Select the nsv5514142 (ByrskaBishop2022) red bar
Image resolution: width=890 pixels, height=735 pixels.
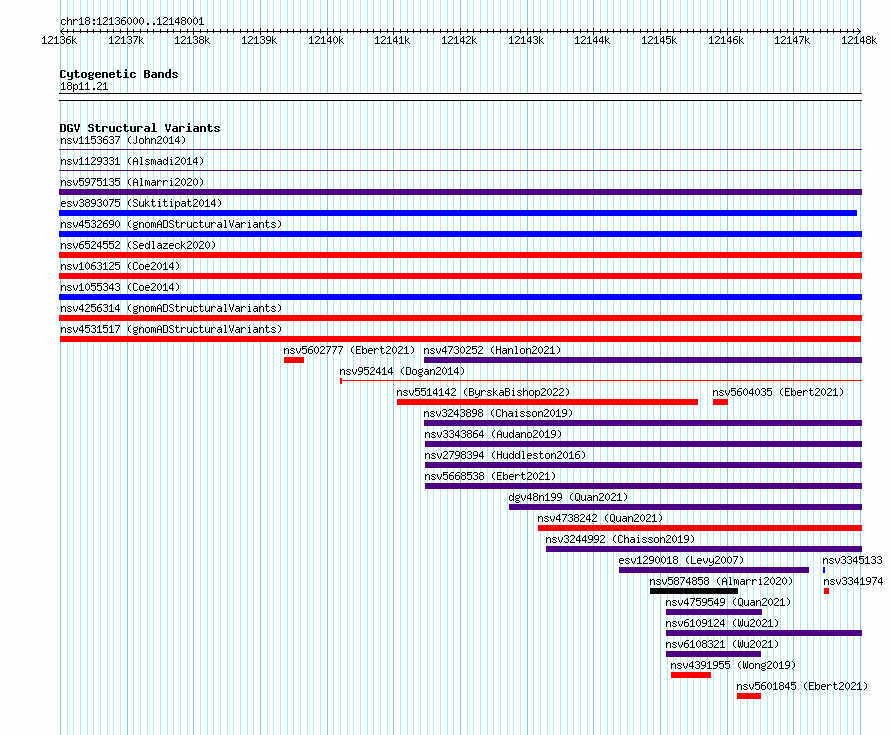547,402
